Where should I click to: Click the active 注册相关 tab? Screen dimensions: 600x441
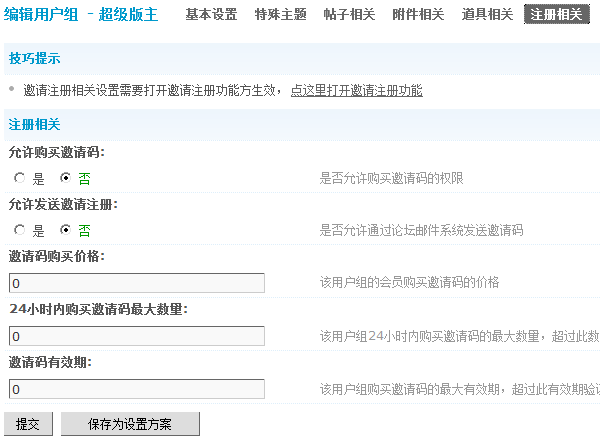click(x=557, y=15)
